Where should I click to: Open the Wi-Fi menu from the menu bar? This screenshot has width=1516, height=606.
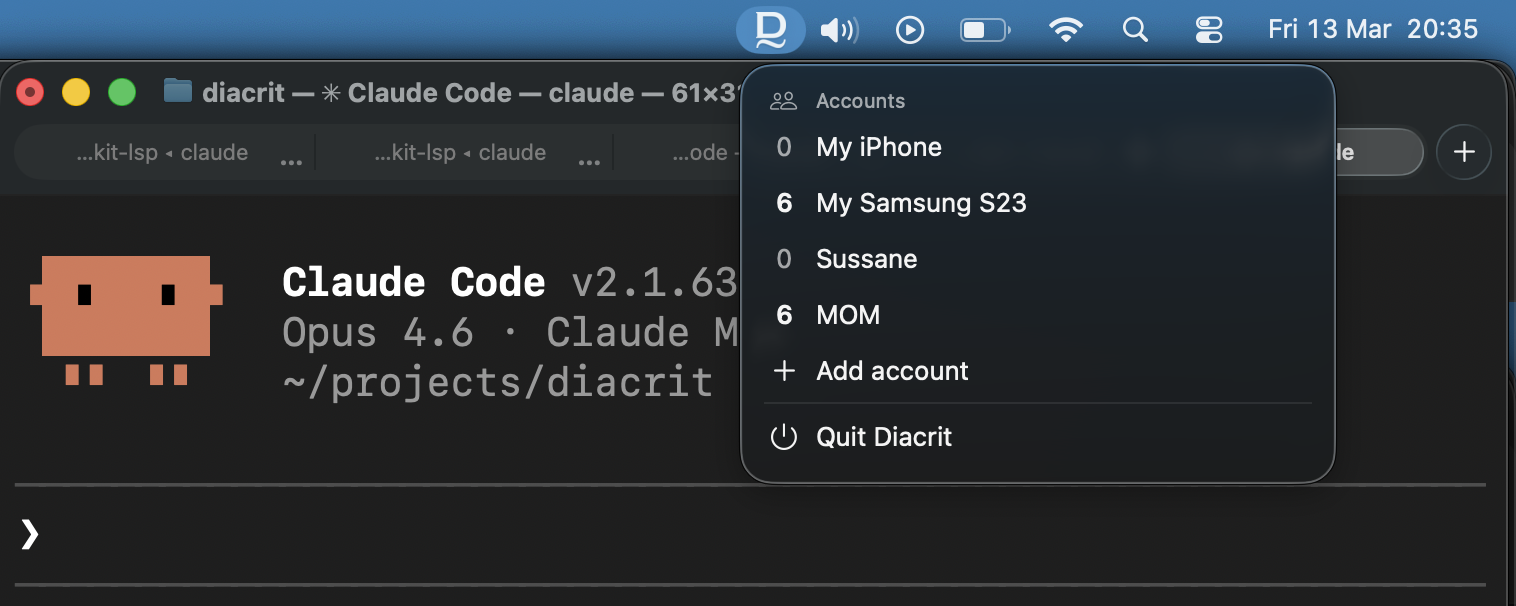(x=1066, y=29)
